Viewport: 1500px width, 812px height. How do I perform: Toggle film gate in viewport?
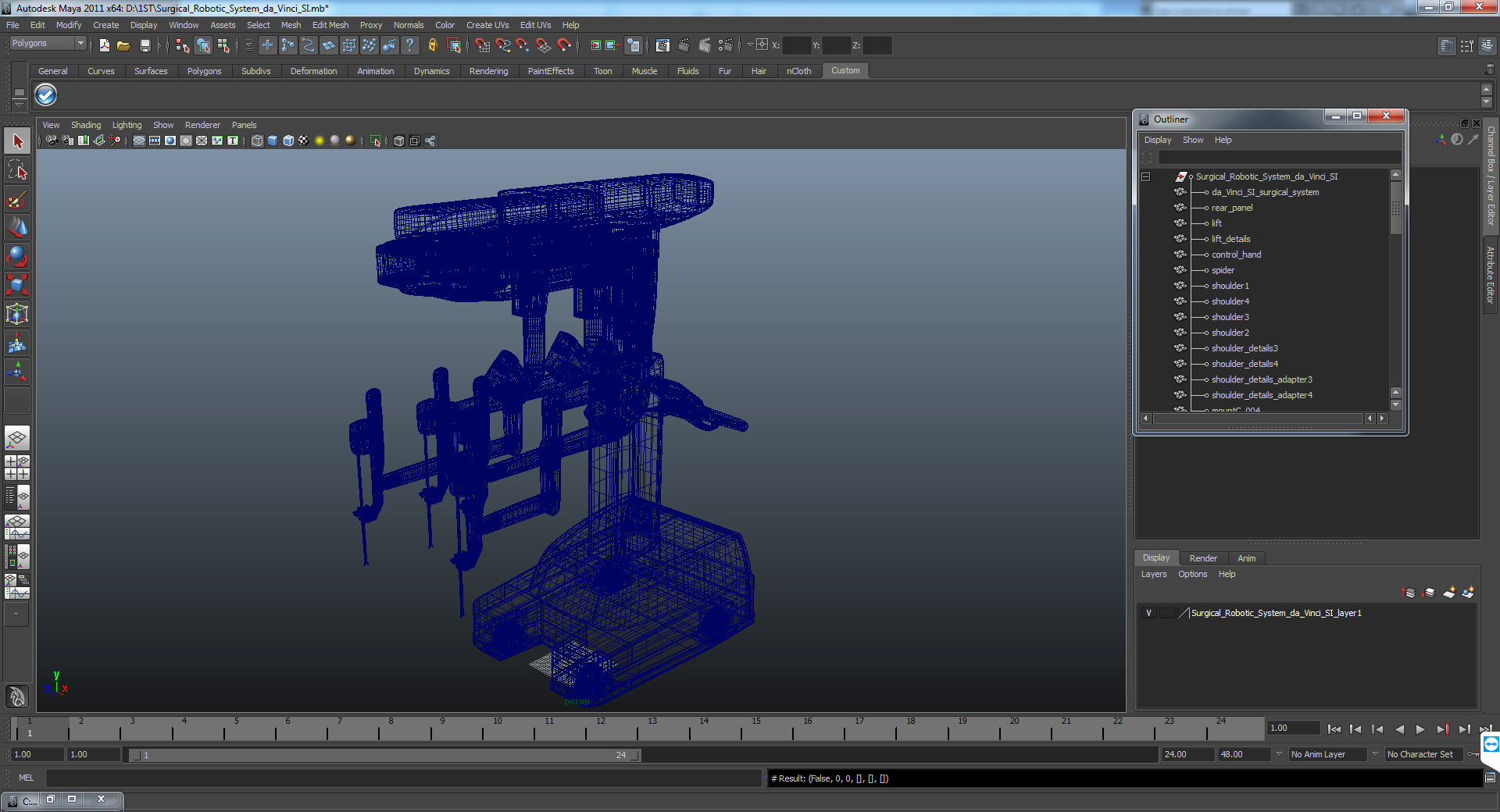pos(155,141)
